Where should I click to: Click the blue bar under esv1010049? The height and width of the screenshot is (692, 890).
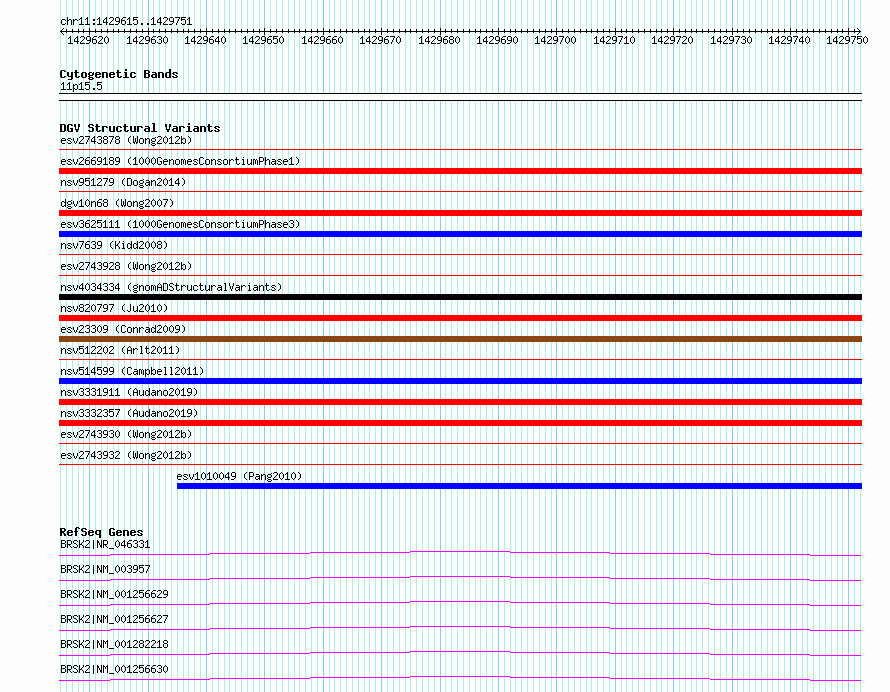click(x=519, y=486)
